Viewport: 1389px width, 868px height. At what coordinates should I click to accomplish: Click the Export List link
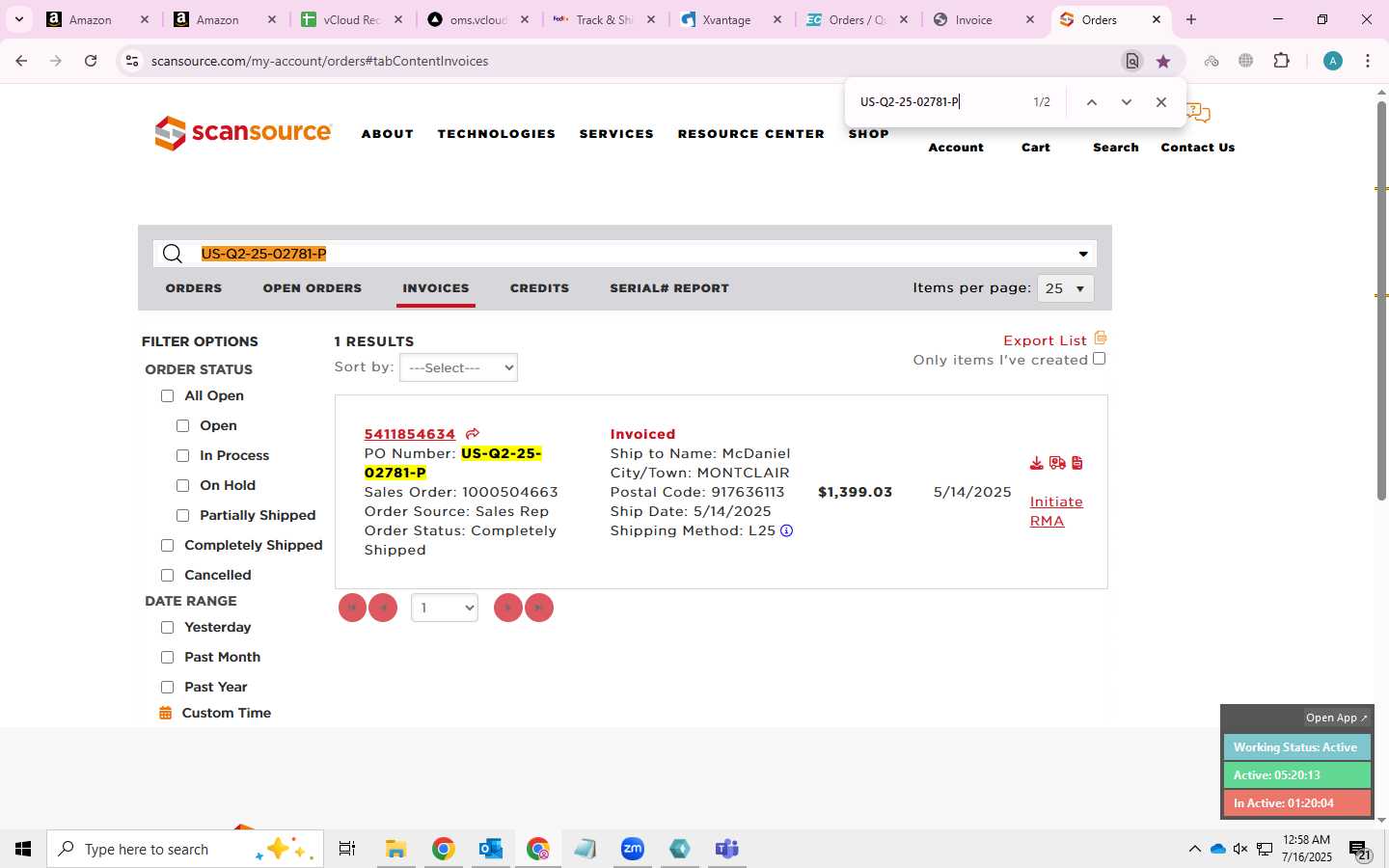(1045, 340)
